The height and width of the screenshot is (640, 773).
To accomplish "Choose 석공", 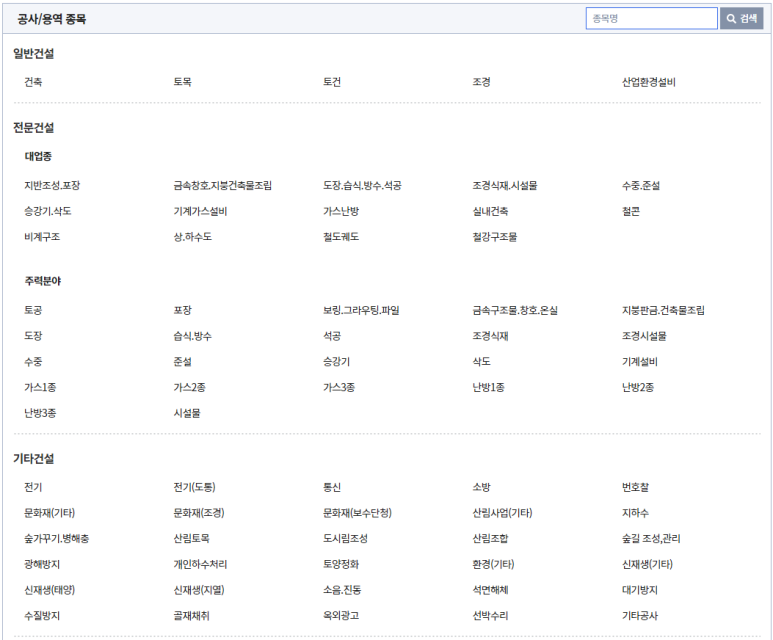I will 332,336.
